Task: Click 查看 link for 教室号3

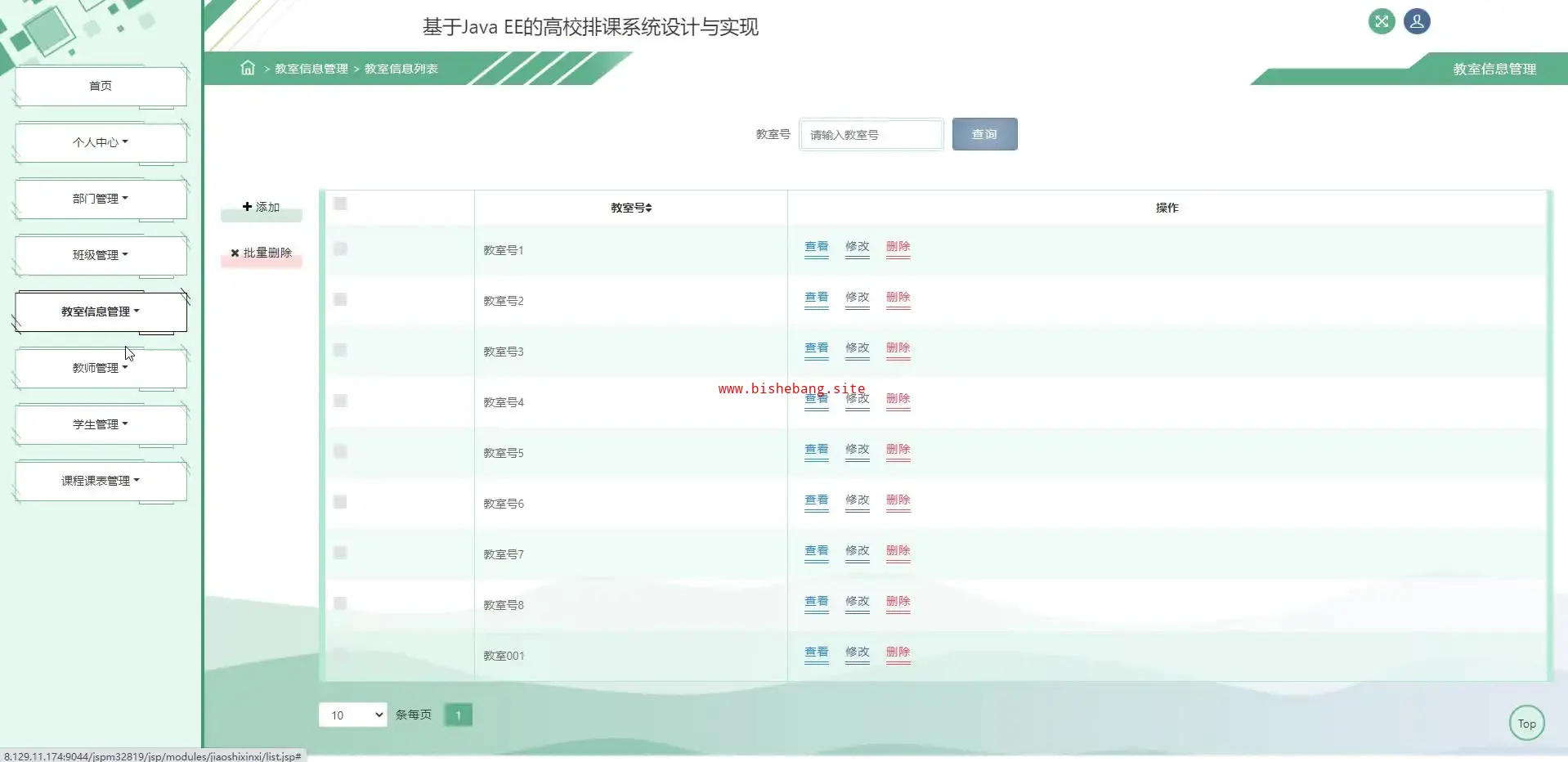Action: pyautogui.click(x=816, y=348)
